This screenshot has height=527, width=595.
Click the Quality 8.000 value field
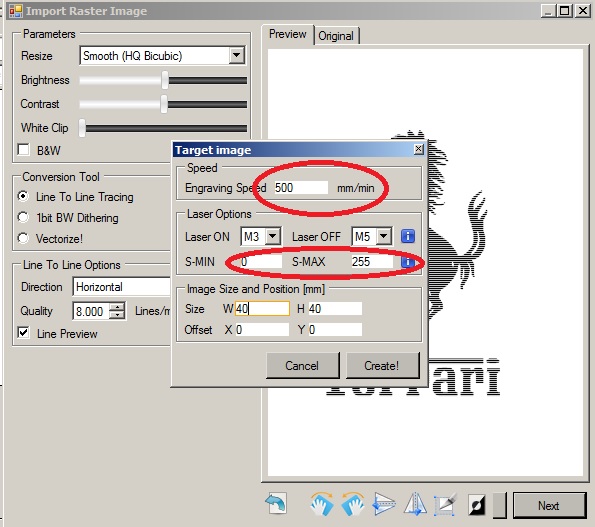pos(91,311)
